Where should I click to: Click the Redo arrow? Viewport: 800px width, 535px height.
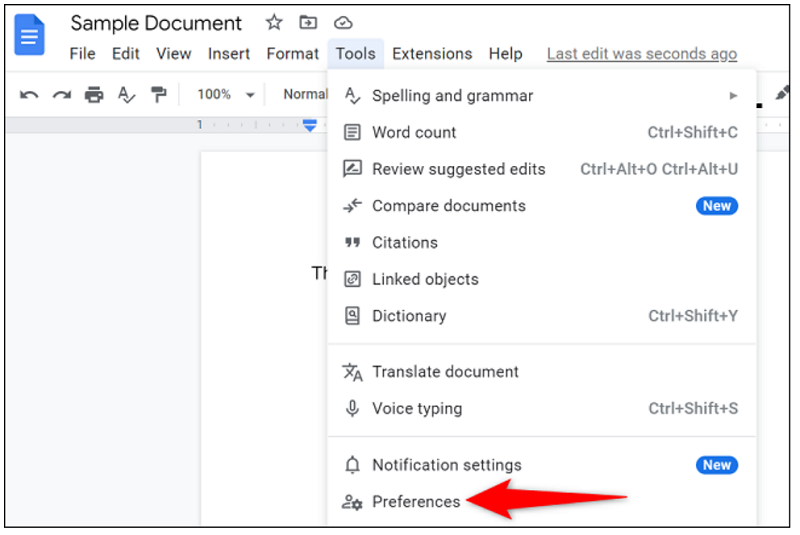[x=62, y=95]
